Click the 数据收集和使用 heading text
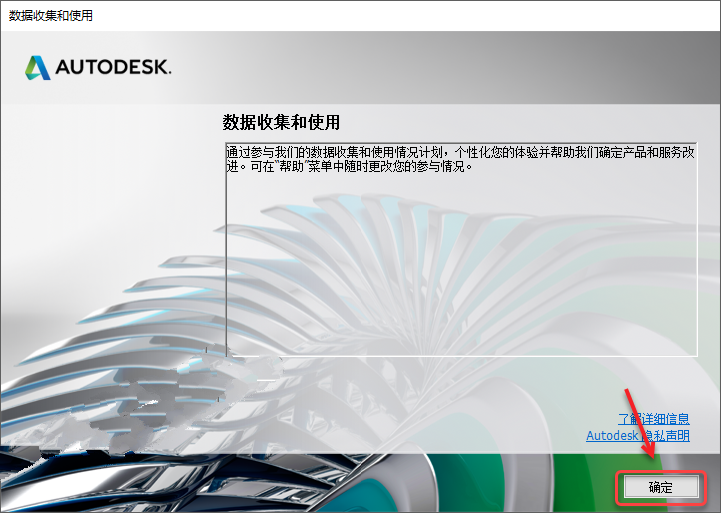721x513 pixels. [281, 122]
